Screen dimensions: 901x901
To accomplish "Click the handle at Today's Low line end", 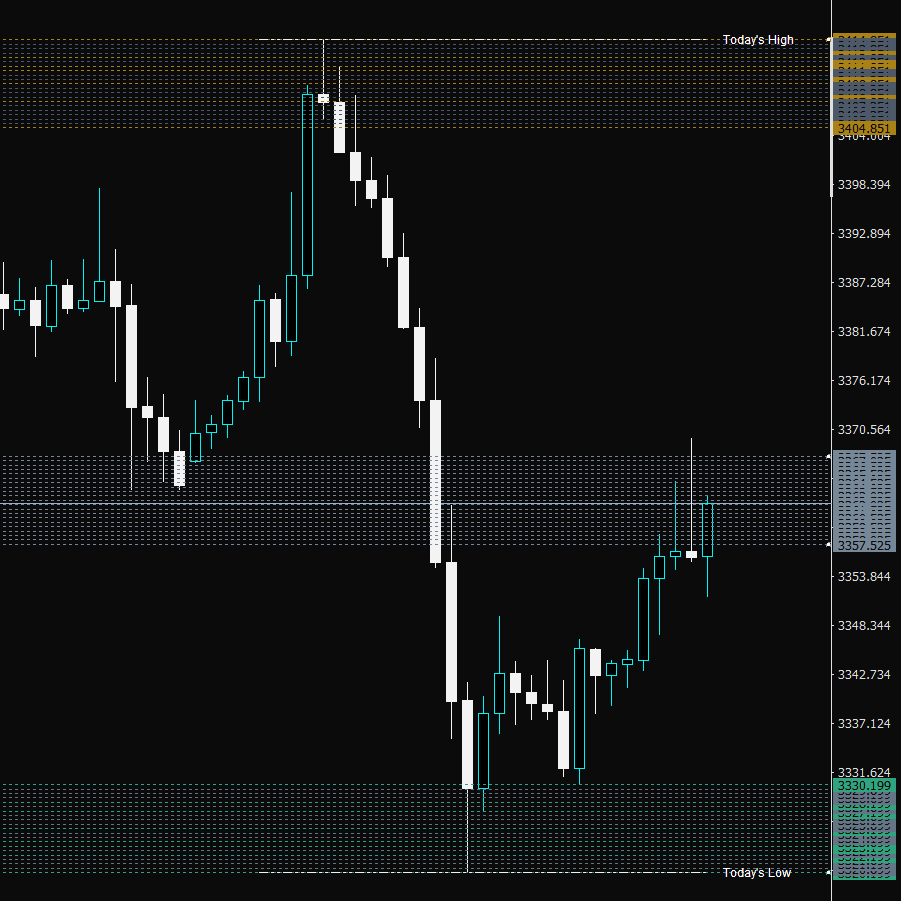I will pos(828,873).
